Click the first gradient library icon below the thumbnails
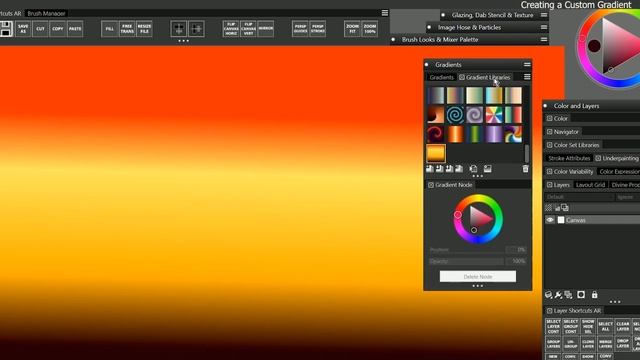 [430, 169]
